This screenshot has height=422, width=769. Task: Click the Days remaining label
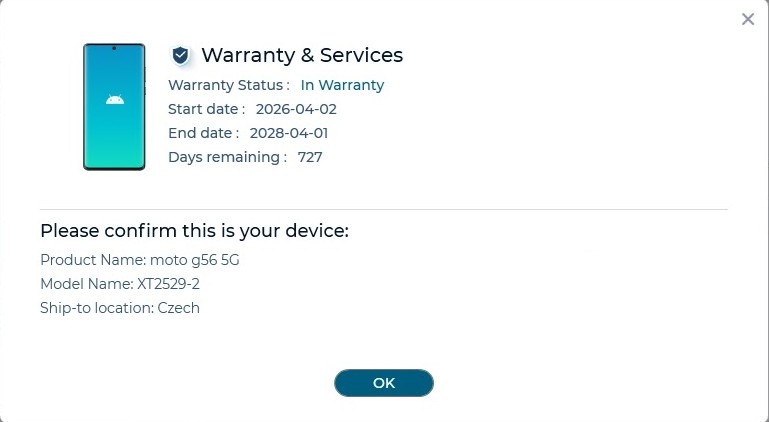point(227,157)
